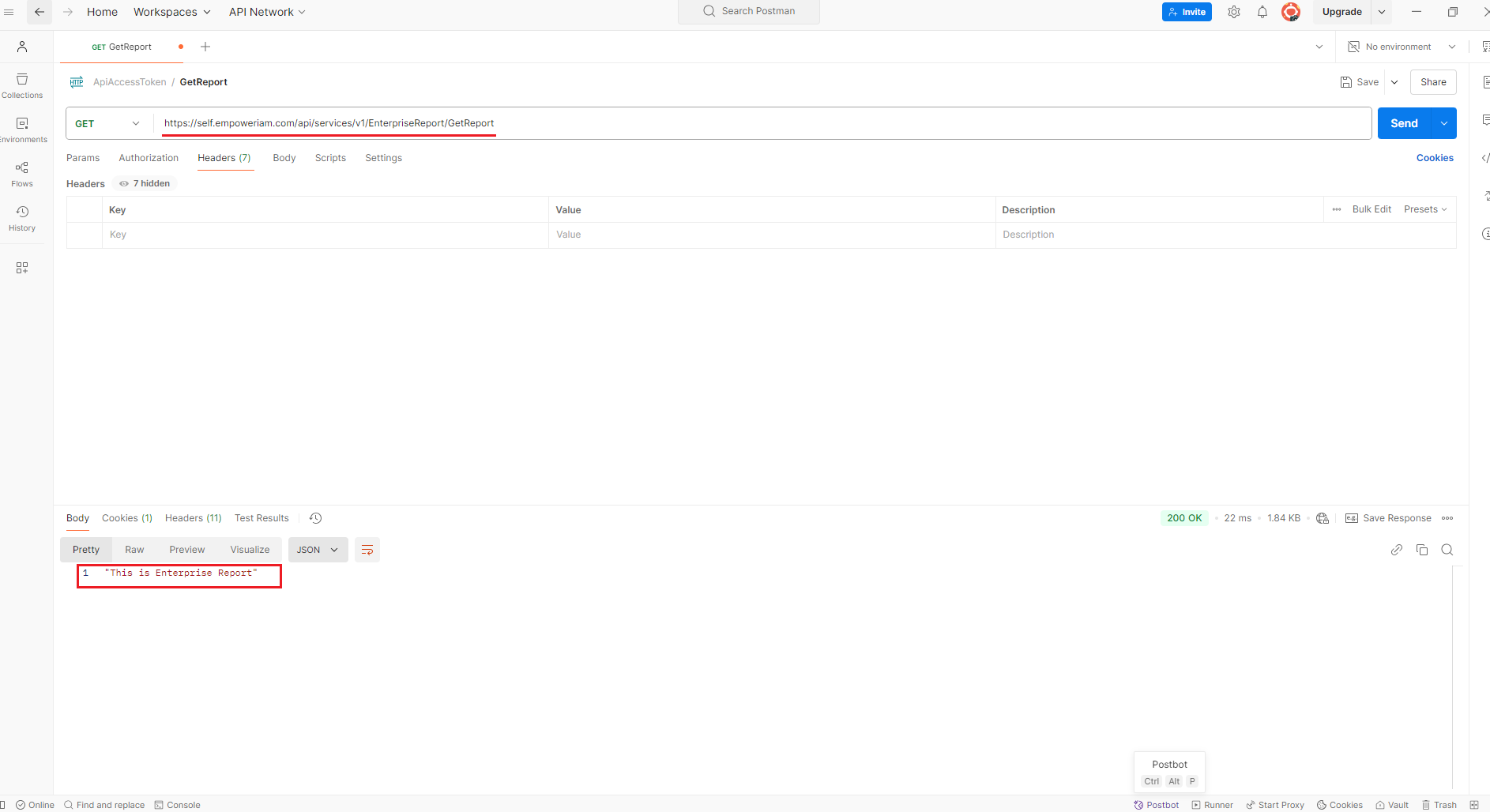Click Save Response

click(1388, 518)
